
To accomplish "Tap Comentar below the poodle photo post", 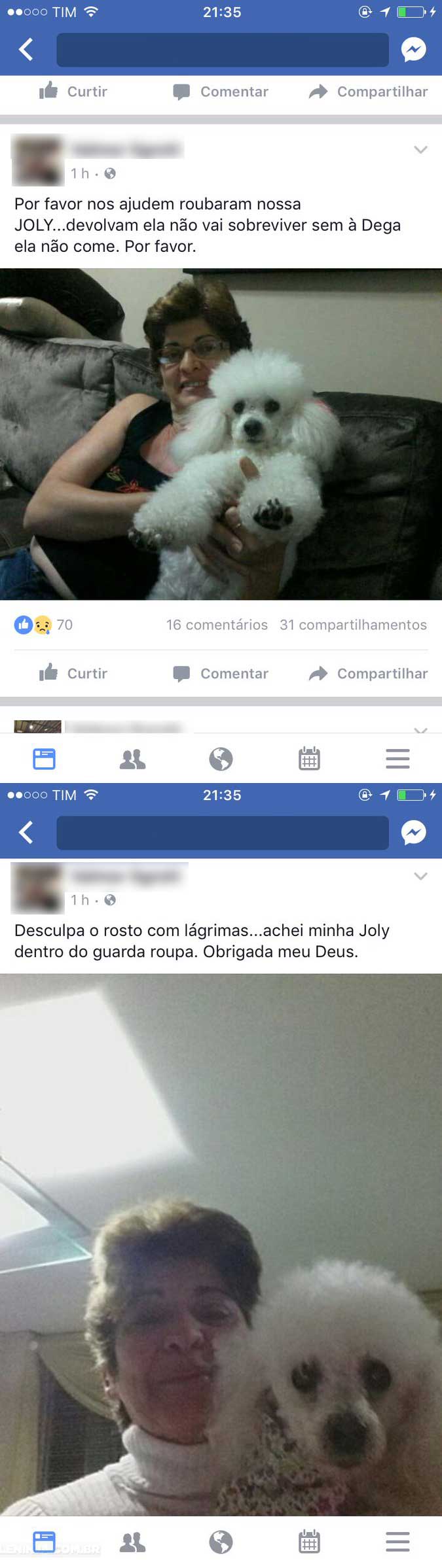I will [x=221, y=673].
